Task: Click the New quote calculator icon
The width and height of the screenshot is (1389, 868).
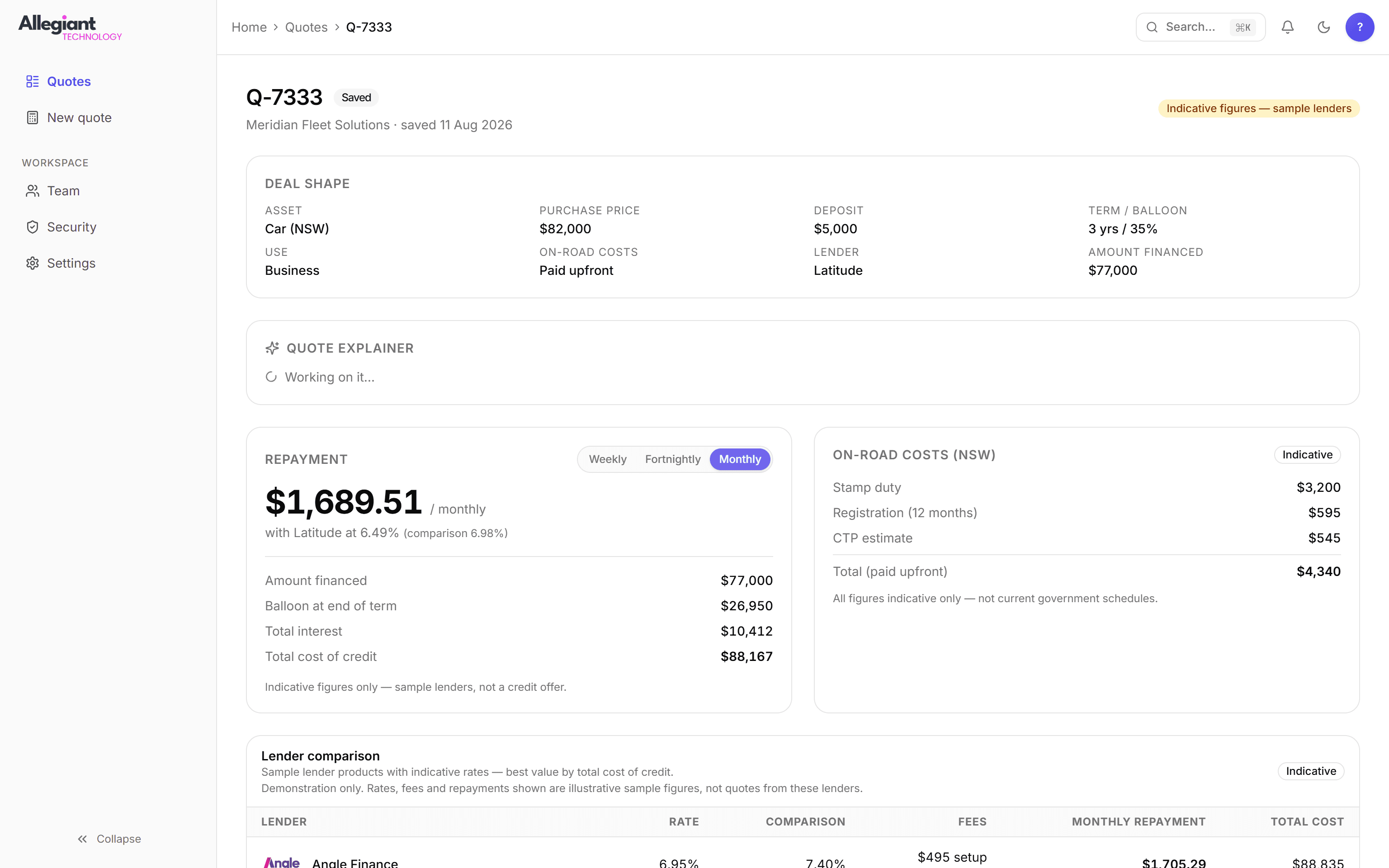Action: 33,118
